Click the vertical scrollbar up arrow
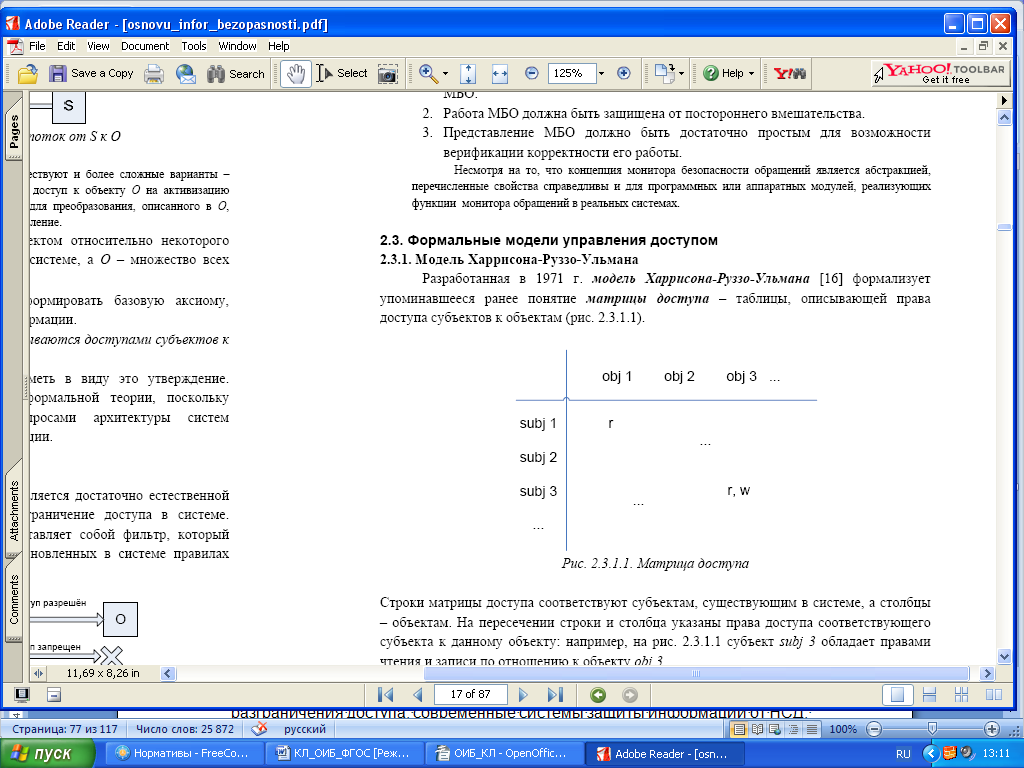 point(1004,118)
